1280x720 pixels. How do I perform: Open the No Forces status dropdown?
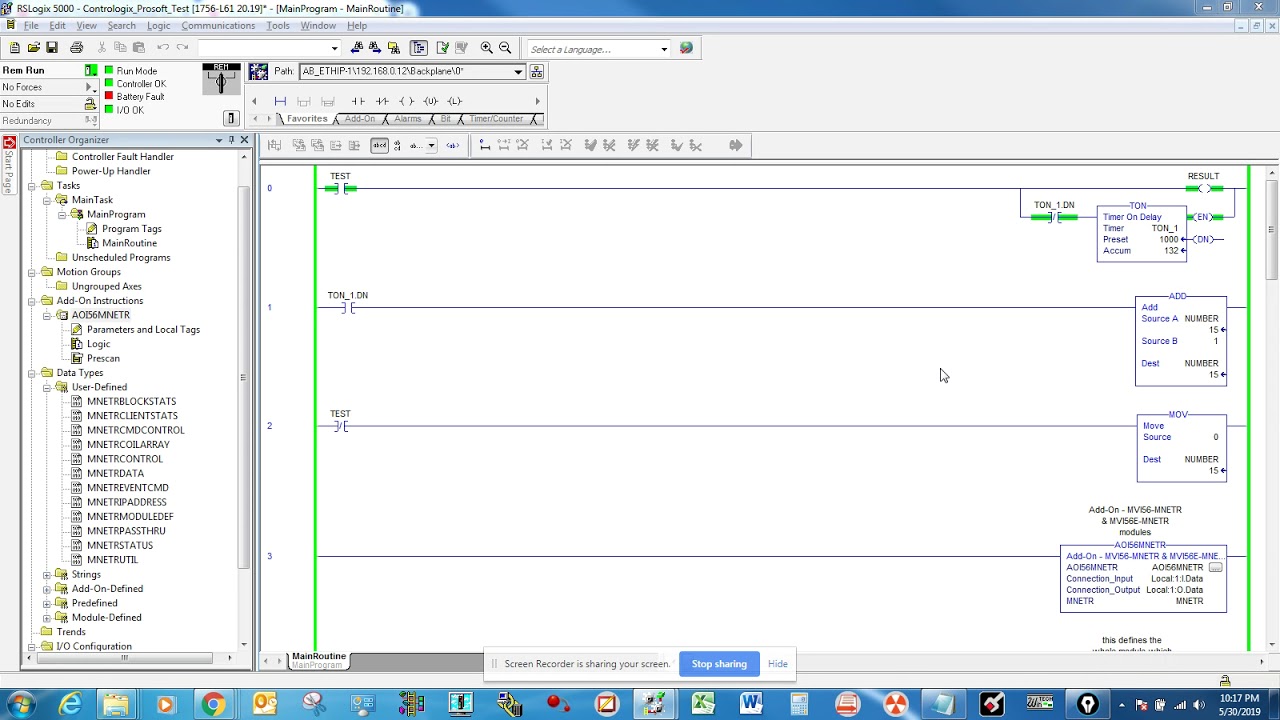[x=90, y=88]
